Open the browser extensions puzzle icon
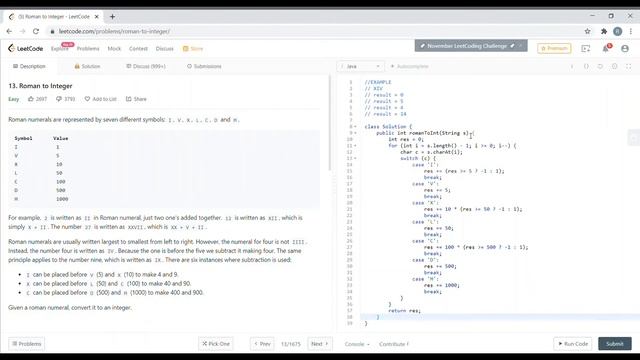Screen dimensions: 640x360 604,31
